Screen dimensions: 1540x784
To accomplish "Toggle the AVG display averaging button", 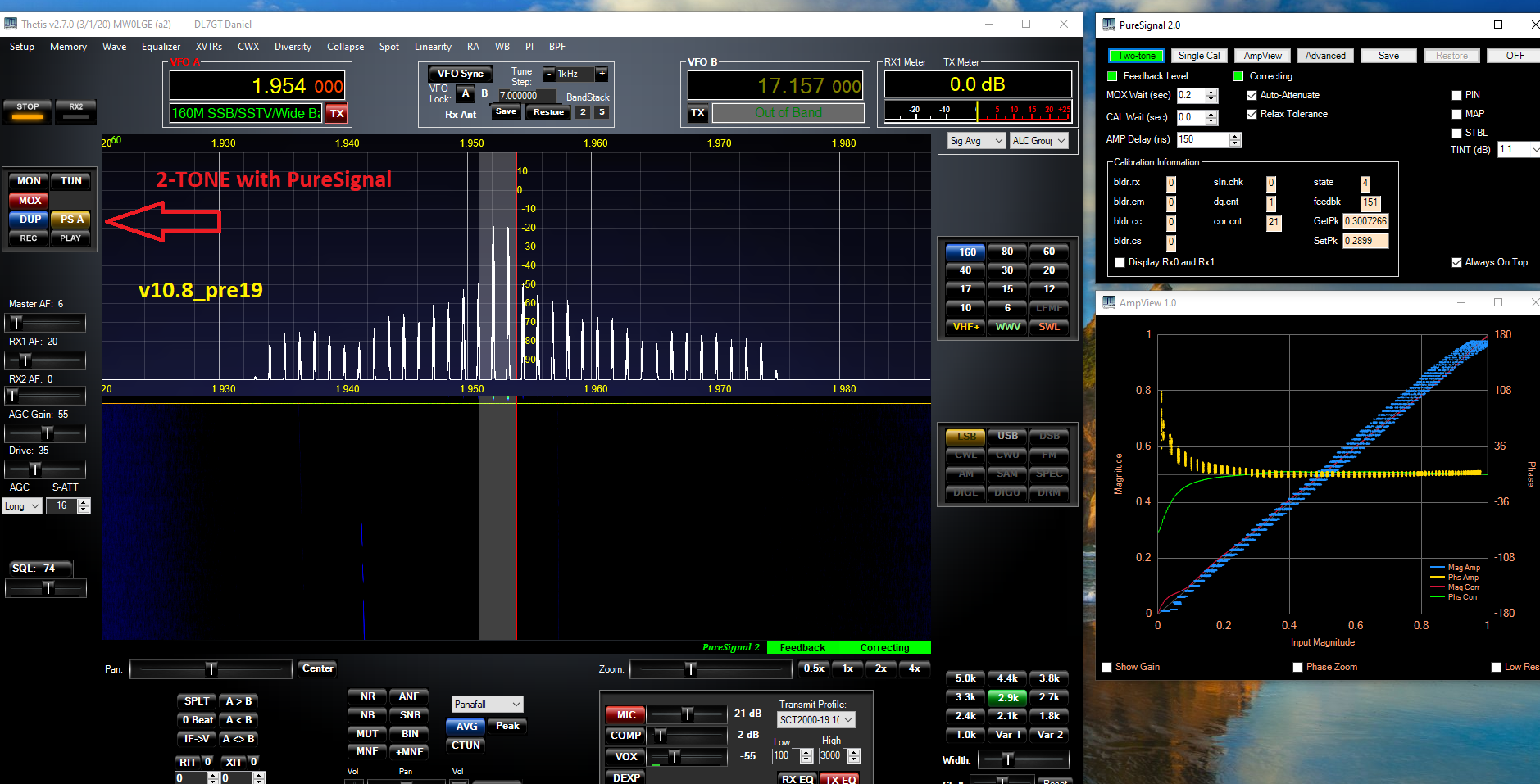I will (x=466, y=727).
